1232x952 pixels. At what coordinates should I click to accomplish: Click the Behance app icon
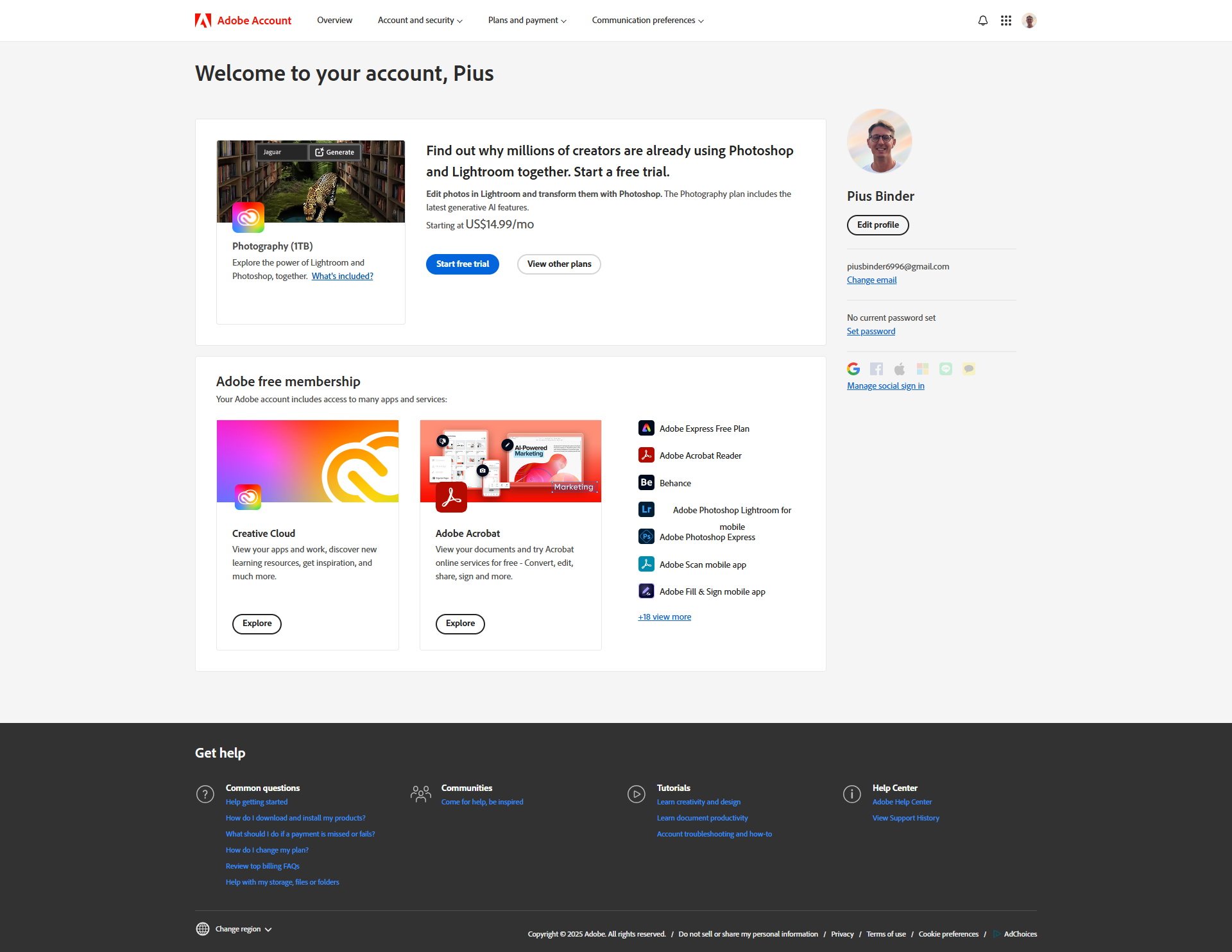646,482
